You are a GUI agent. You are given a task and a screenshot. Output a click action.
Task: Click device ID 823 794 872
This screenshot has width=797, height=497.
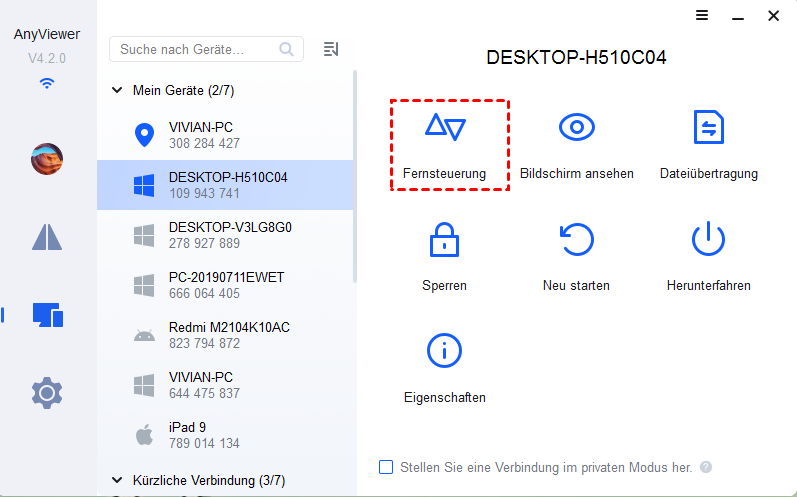(204, 344)
